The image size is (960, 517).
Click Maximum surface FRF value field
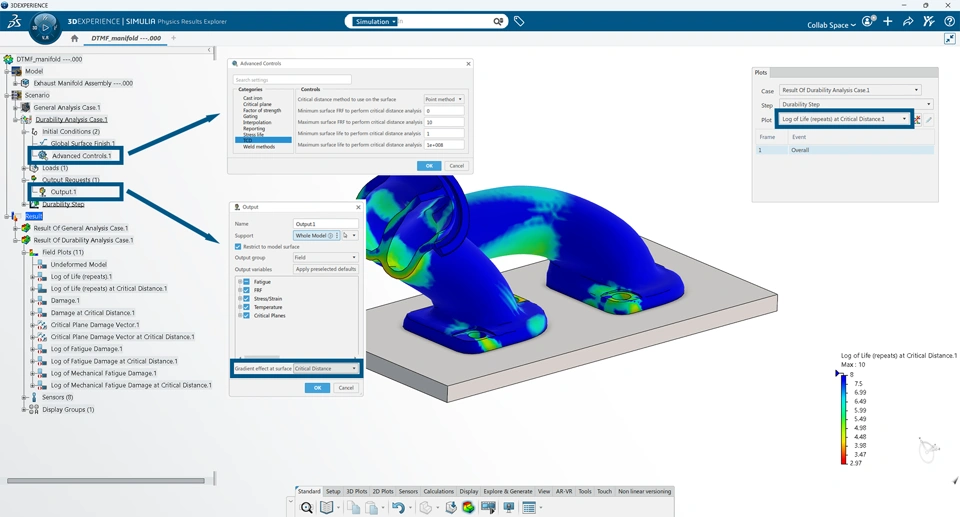coord(444,122)
